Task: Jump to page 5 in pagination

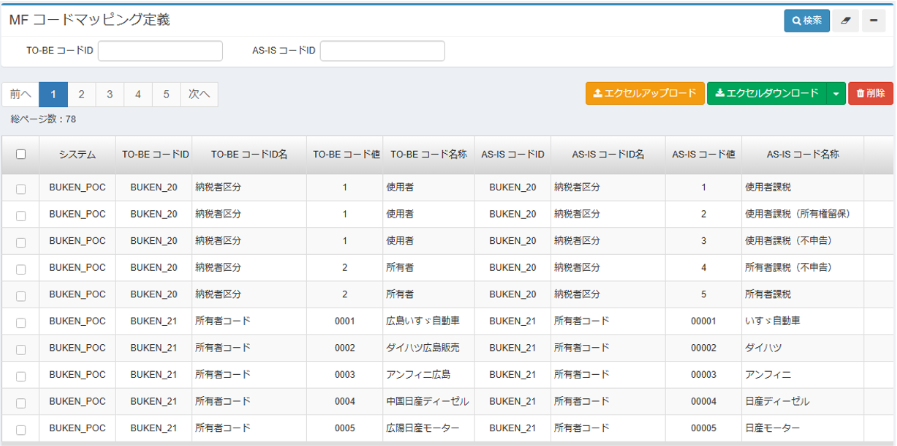Action: (x=166, y=94)
